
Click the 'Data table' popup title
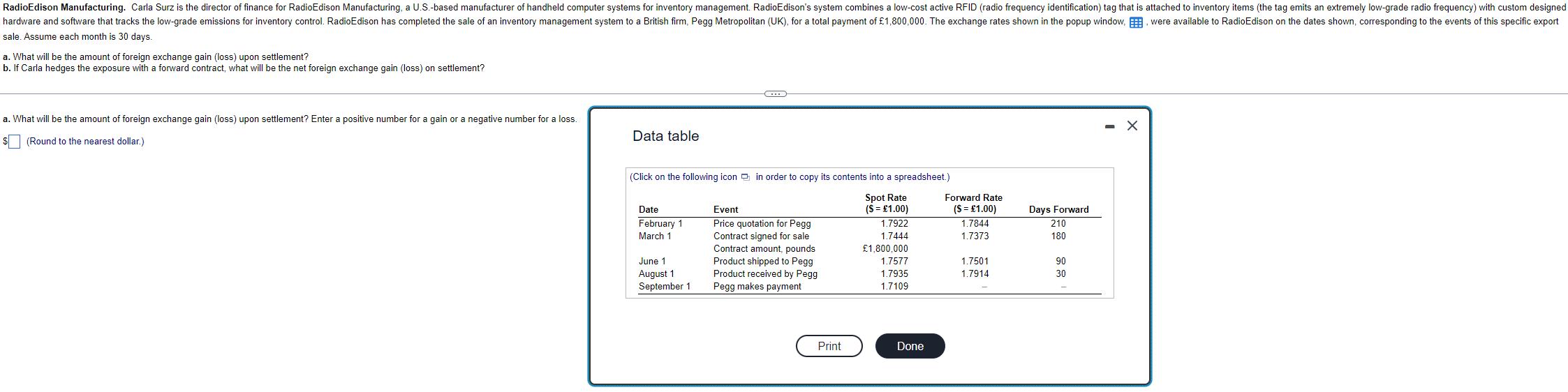665,136
